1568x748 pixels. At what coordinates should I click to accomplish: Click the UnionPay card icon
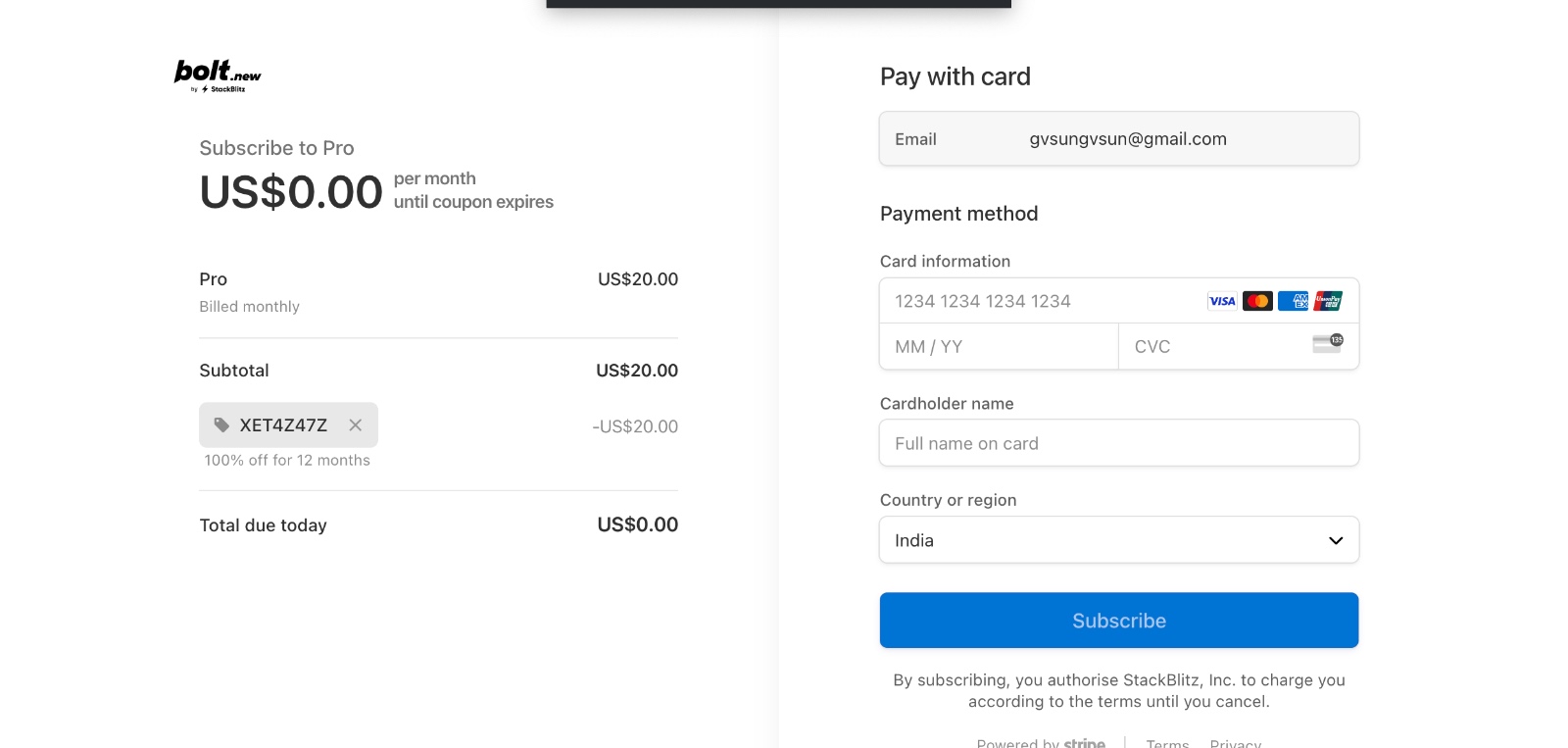[x=1328, y=301]
